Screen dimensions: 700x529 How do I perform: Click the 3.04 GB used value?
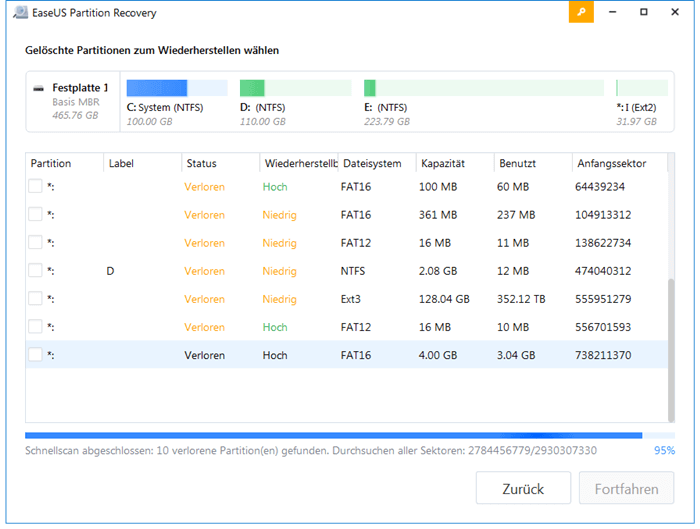click(516, 355)
